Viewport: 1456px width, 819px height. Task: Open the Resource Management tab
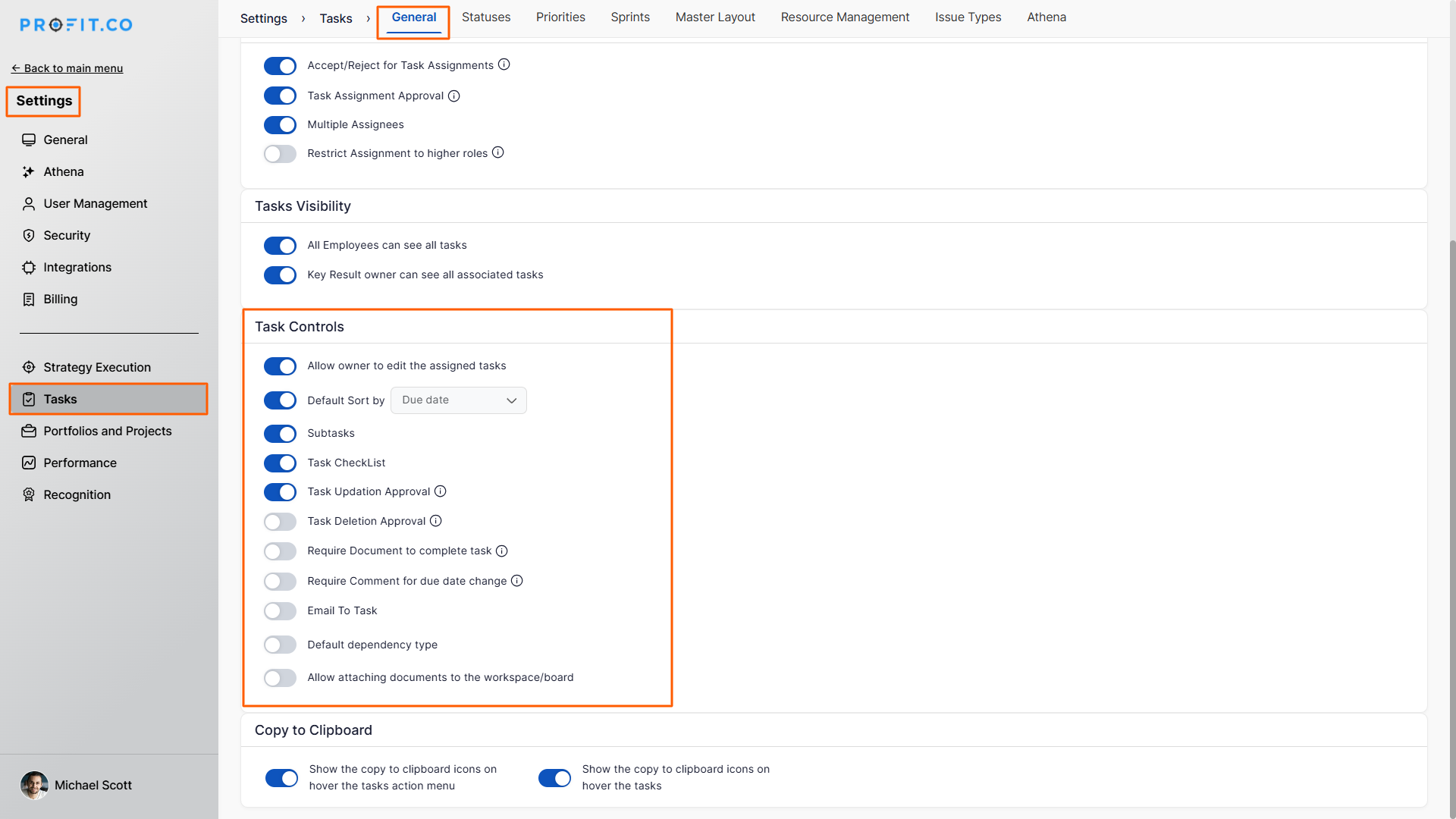845,17
